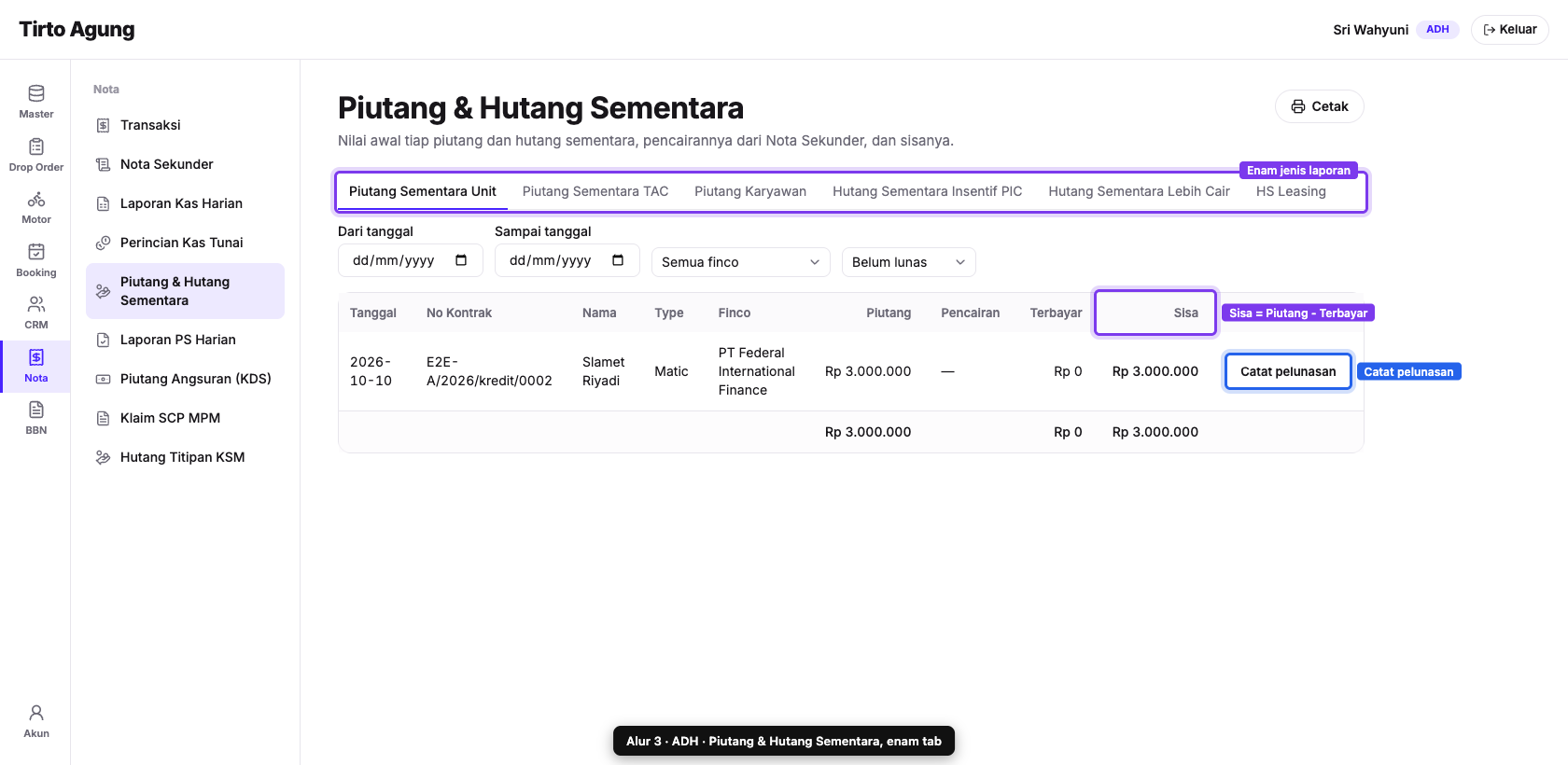The image size is (1568, 765).
Task: Select the Nota section icon
Action: click(x=36, y=357)
